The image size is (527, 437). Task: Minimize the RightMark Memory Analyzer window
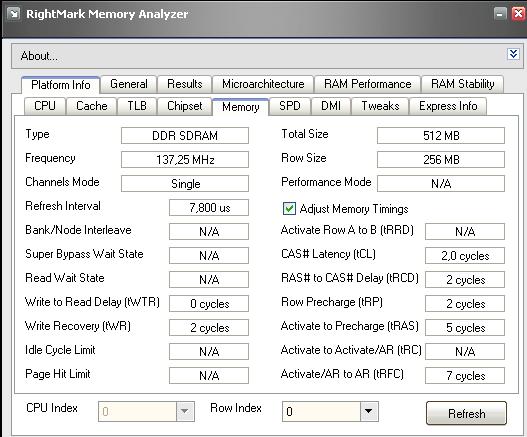[500, 14]
